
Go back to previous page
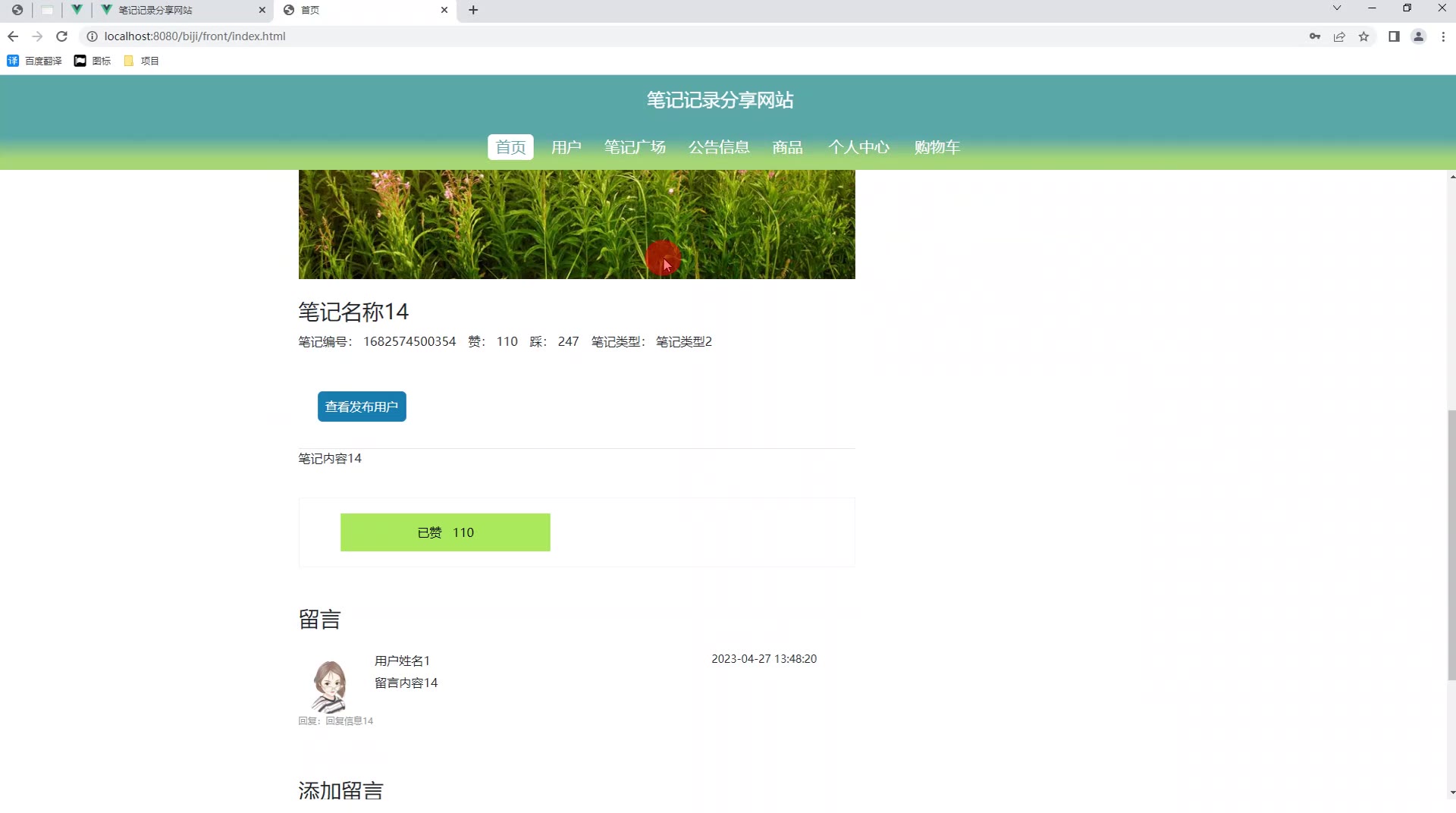(13, 36)
